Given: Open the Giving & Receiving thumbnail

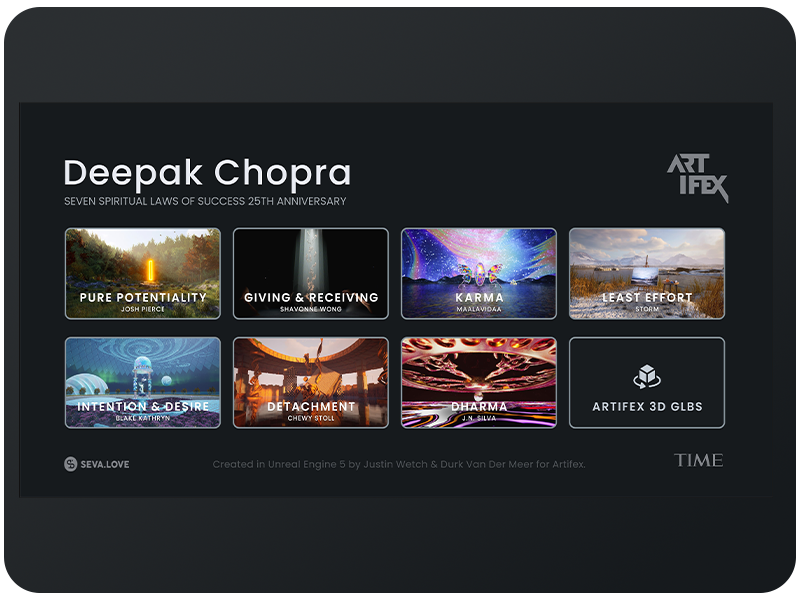Looking at the screenshot, I should [311, 273].
